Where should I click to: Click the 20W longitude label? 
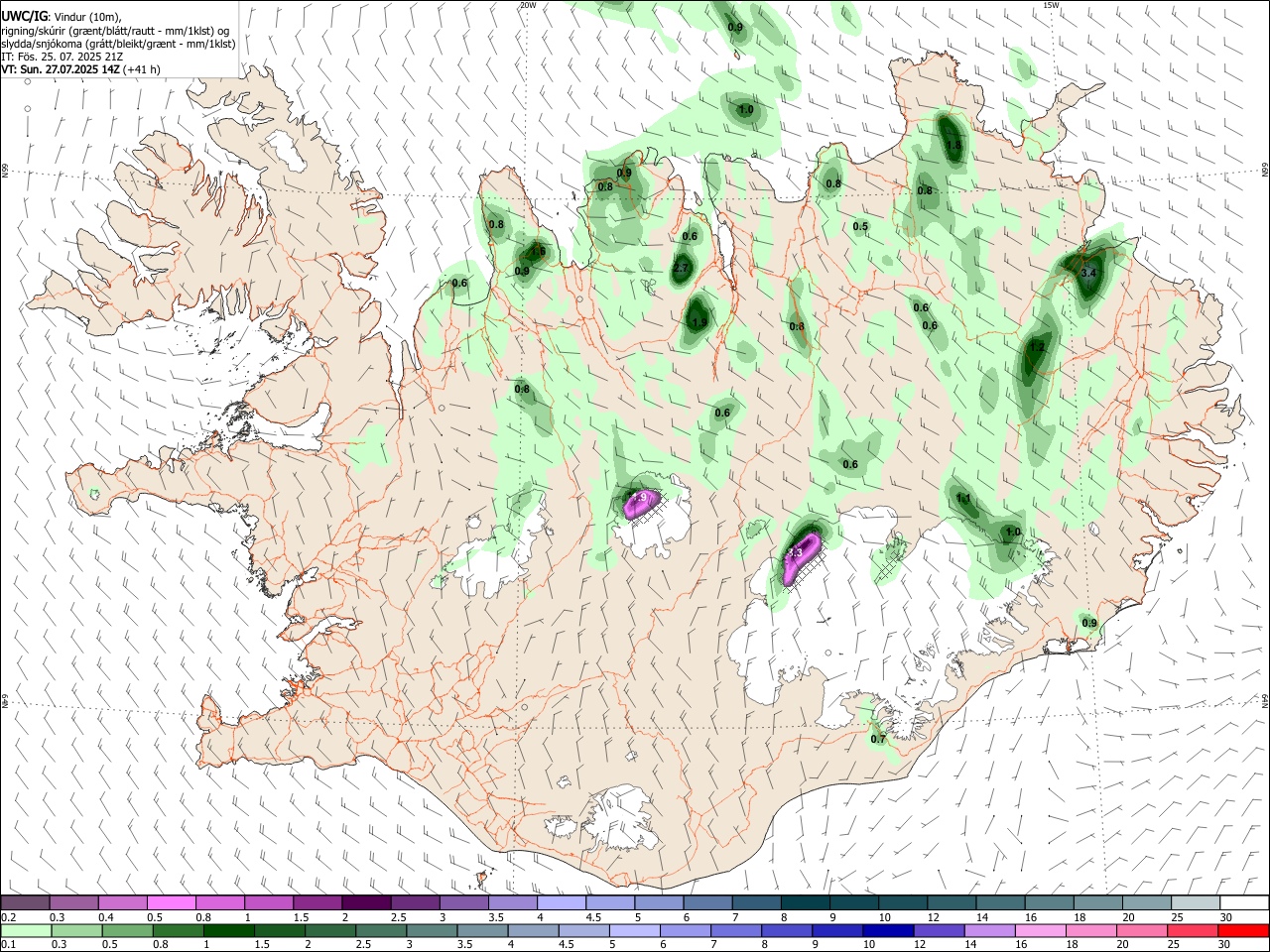point(528,5)
